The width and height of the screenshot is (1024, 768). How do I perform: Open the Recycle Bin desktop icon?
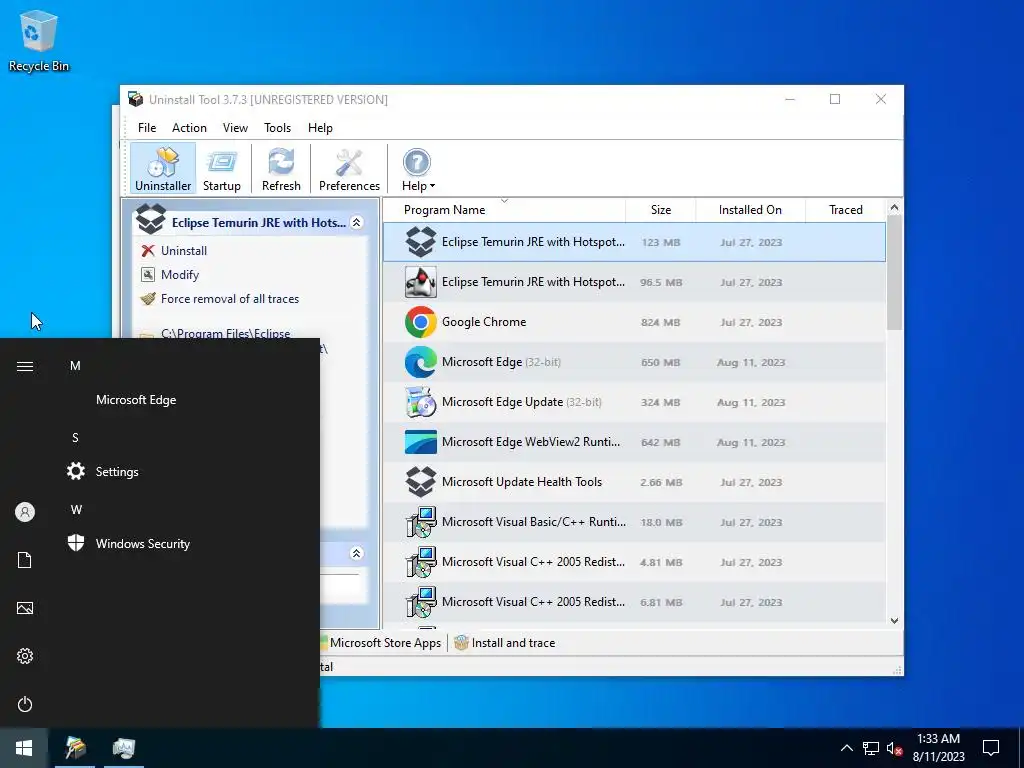(39, 40)
